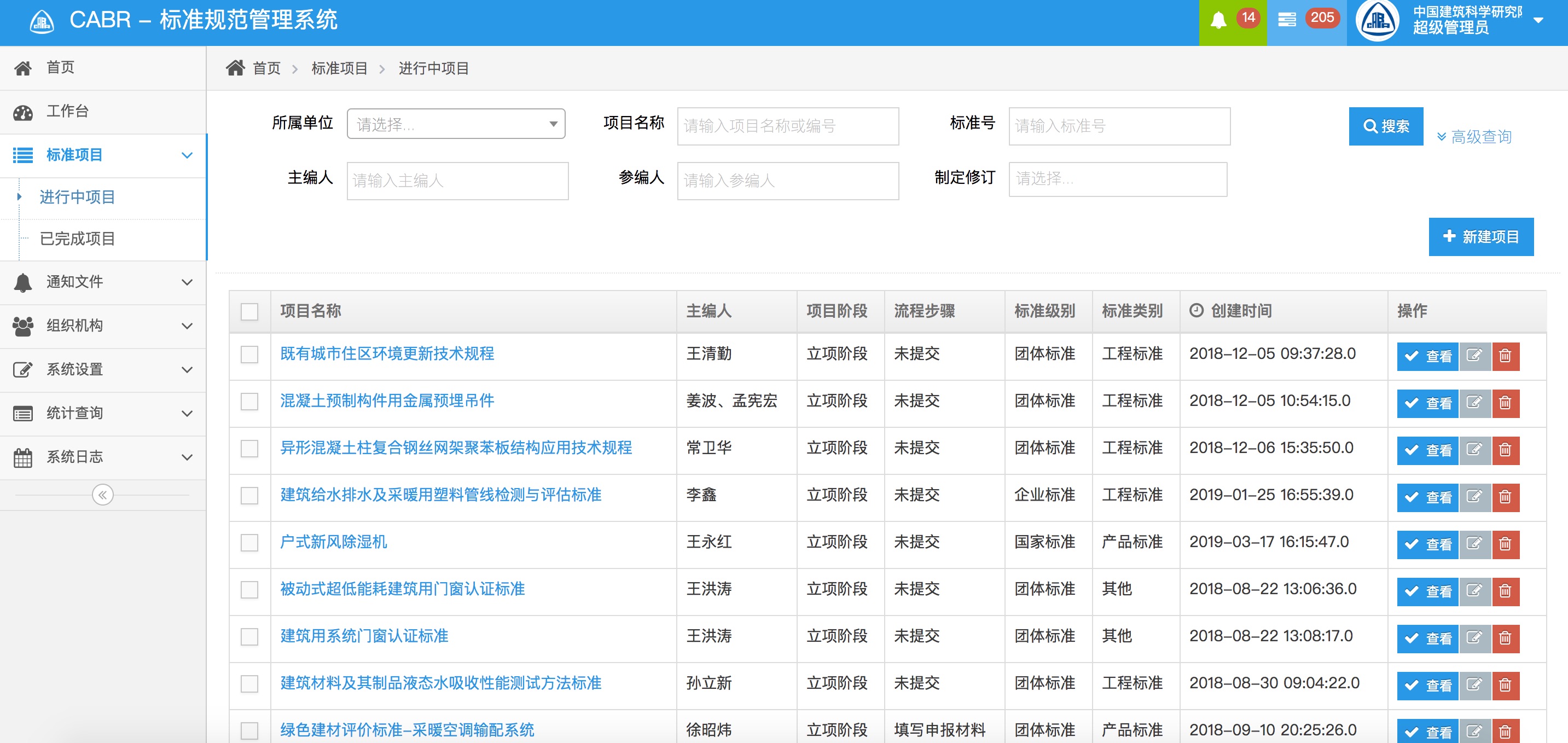Image resolution: width=1568 pixels, height=743 pixels.
Task: Select 进行中项目 in the sidebar
Action: 77,197
